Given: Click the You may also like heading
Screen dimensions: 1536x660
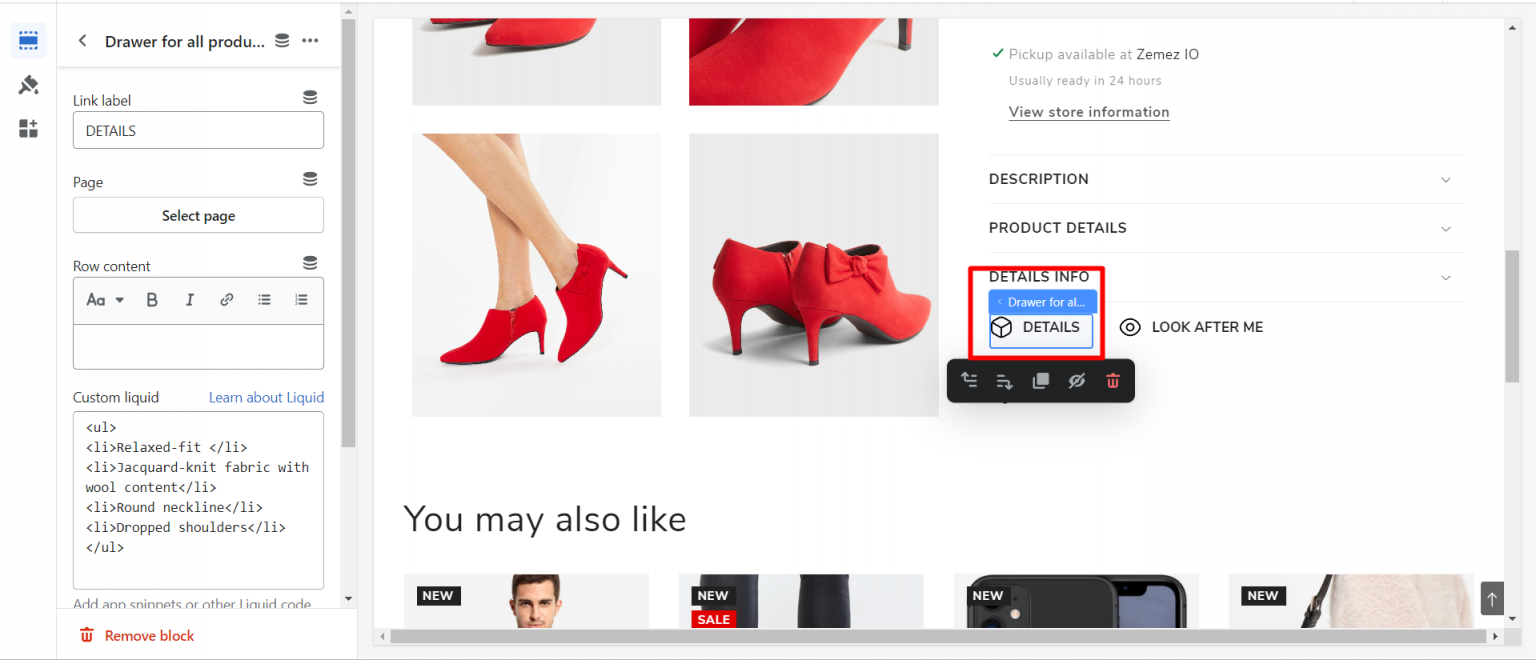Looking at the screenshot, I should click(545, 519).
